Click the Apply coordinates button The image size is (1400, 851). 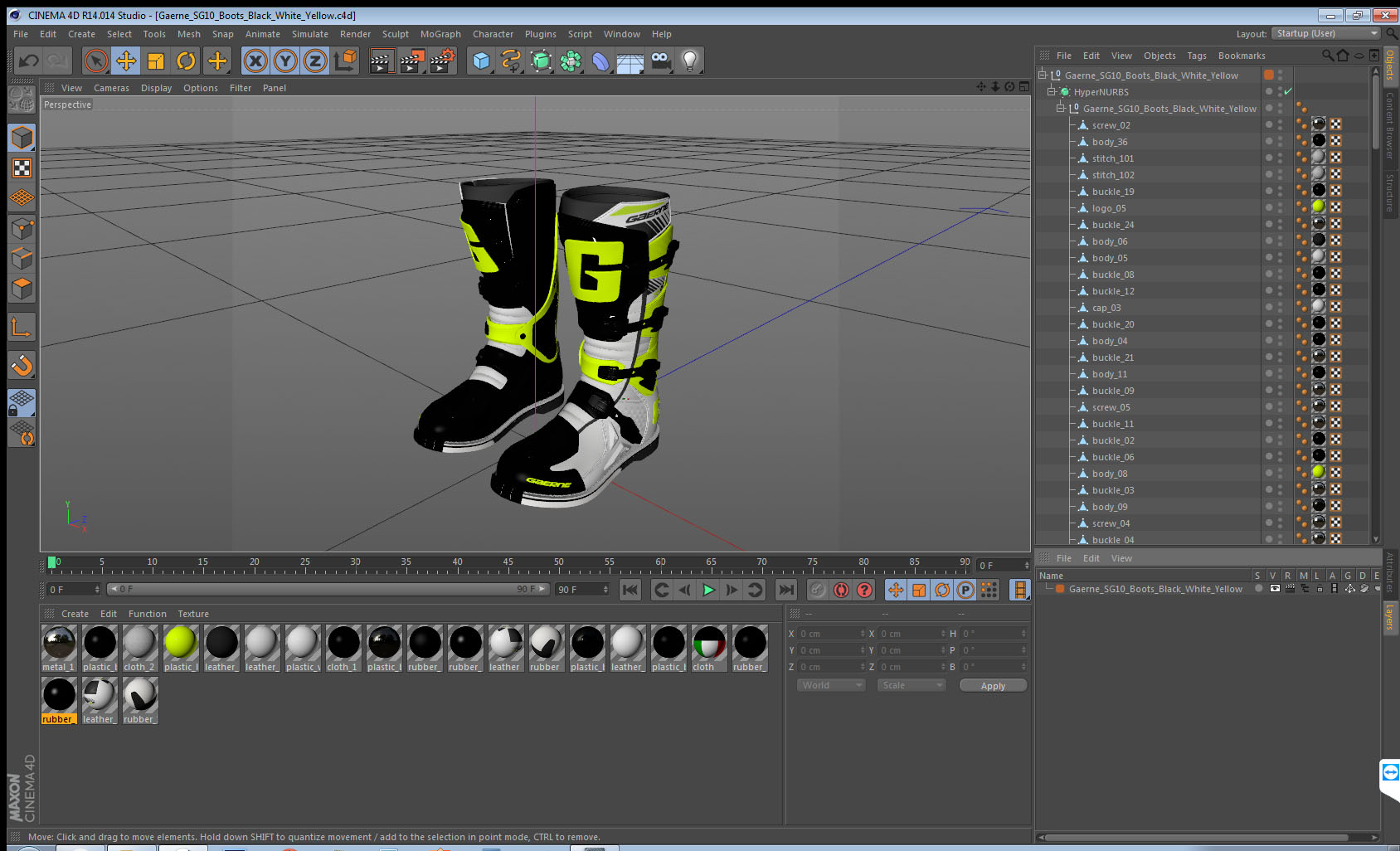click(x=993, y=686)
